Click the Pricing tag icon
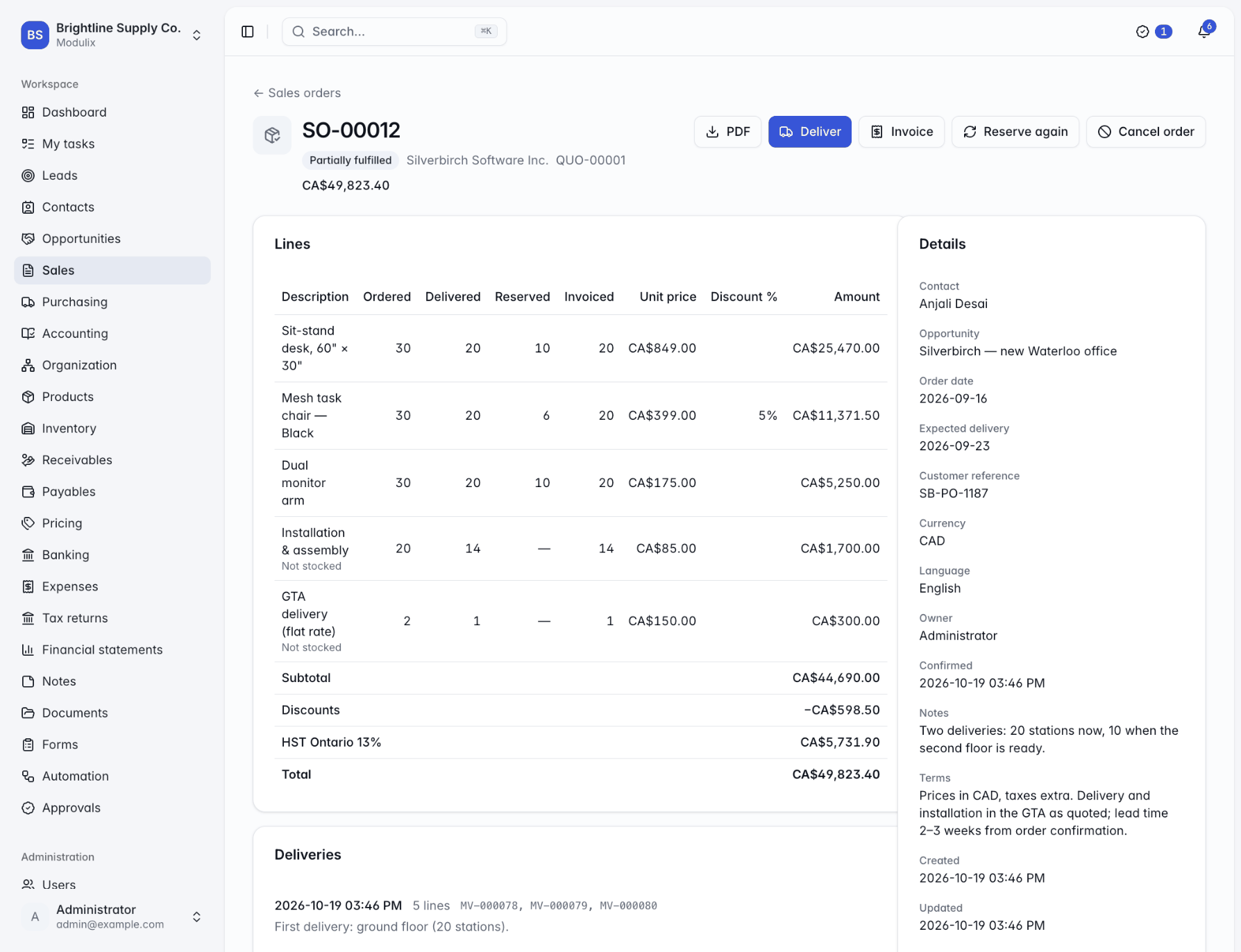Image resolution: width=1241 pixels, height=952 pixels. pos(28,523)
